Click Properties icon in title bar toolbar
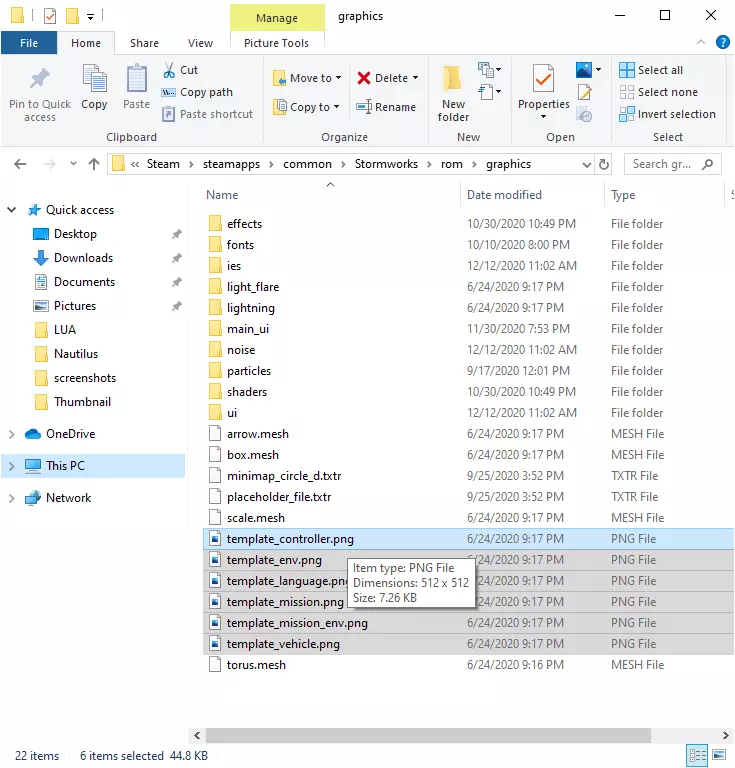 50,16
